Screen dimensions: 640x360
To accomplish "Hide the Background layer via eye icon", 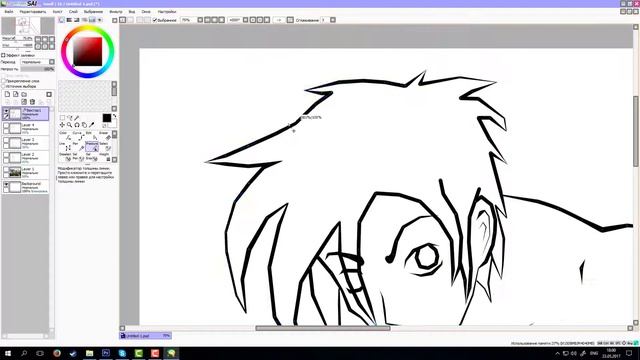I will click(x=6, y=184).
